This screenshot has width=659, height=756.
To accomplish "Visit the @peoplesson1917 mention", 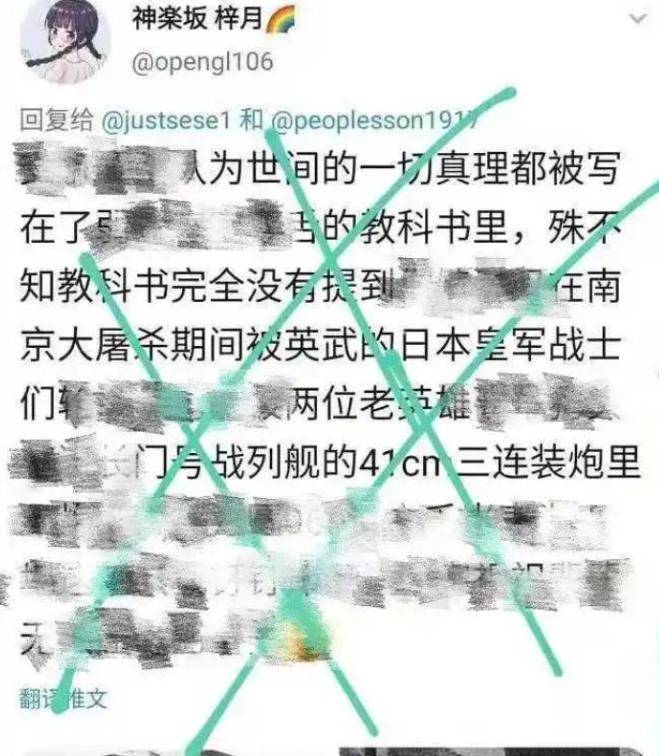I will tap(376, 121).
